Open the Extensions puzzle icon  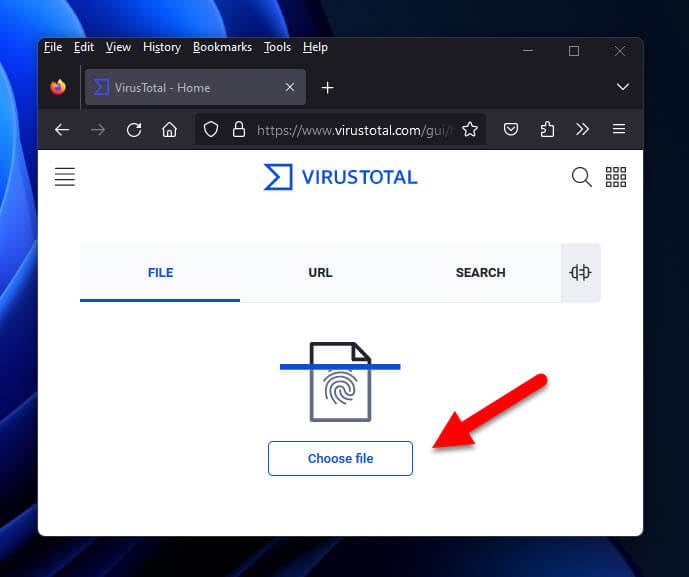tap(547, 129)
